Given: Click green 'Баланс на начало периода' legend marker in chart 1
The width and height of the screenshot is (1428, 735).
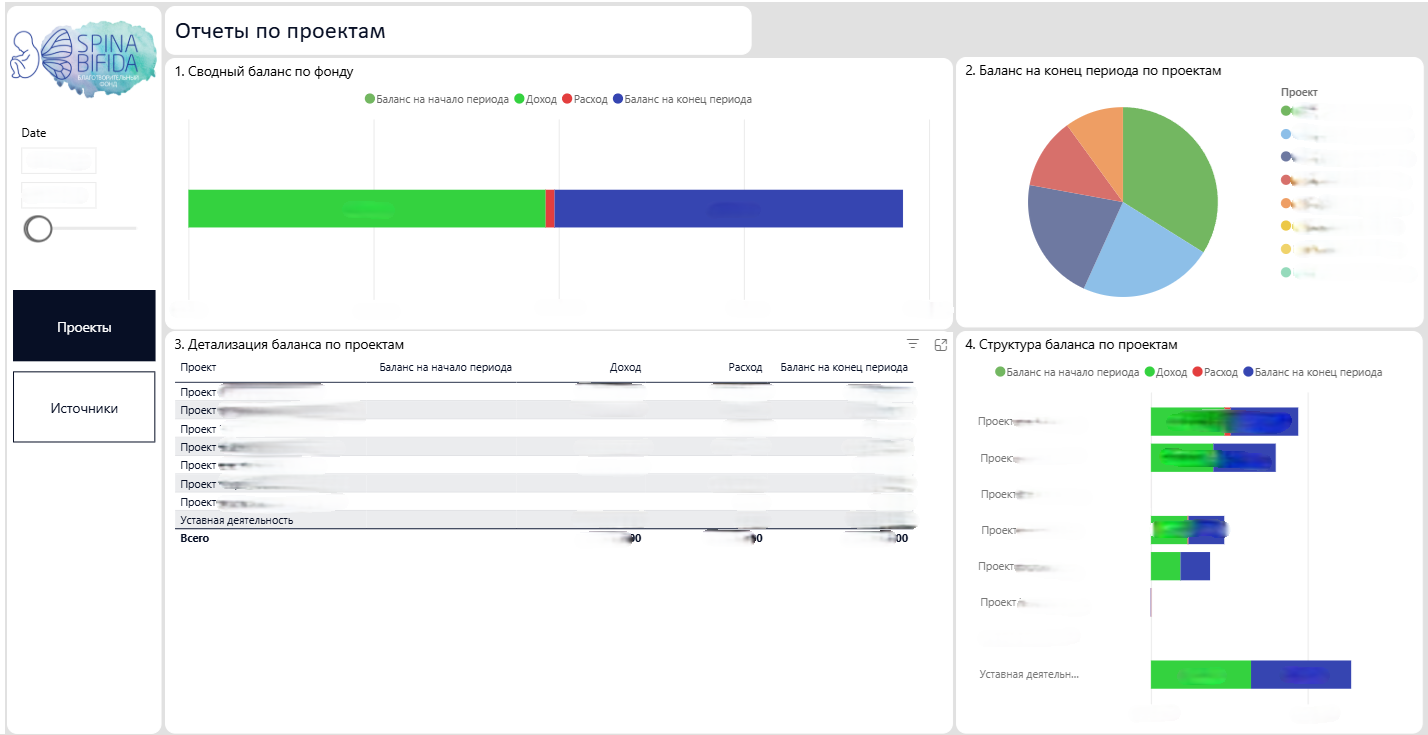Looking at the screenshot, I should 370,100.
